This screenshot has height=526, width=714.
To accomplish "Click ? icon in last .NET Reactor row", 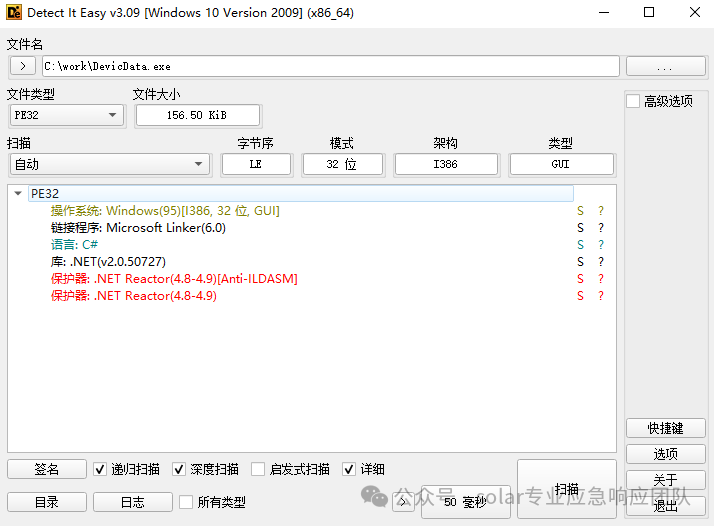I will click(x=601, y=296).
